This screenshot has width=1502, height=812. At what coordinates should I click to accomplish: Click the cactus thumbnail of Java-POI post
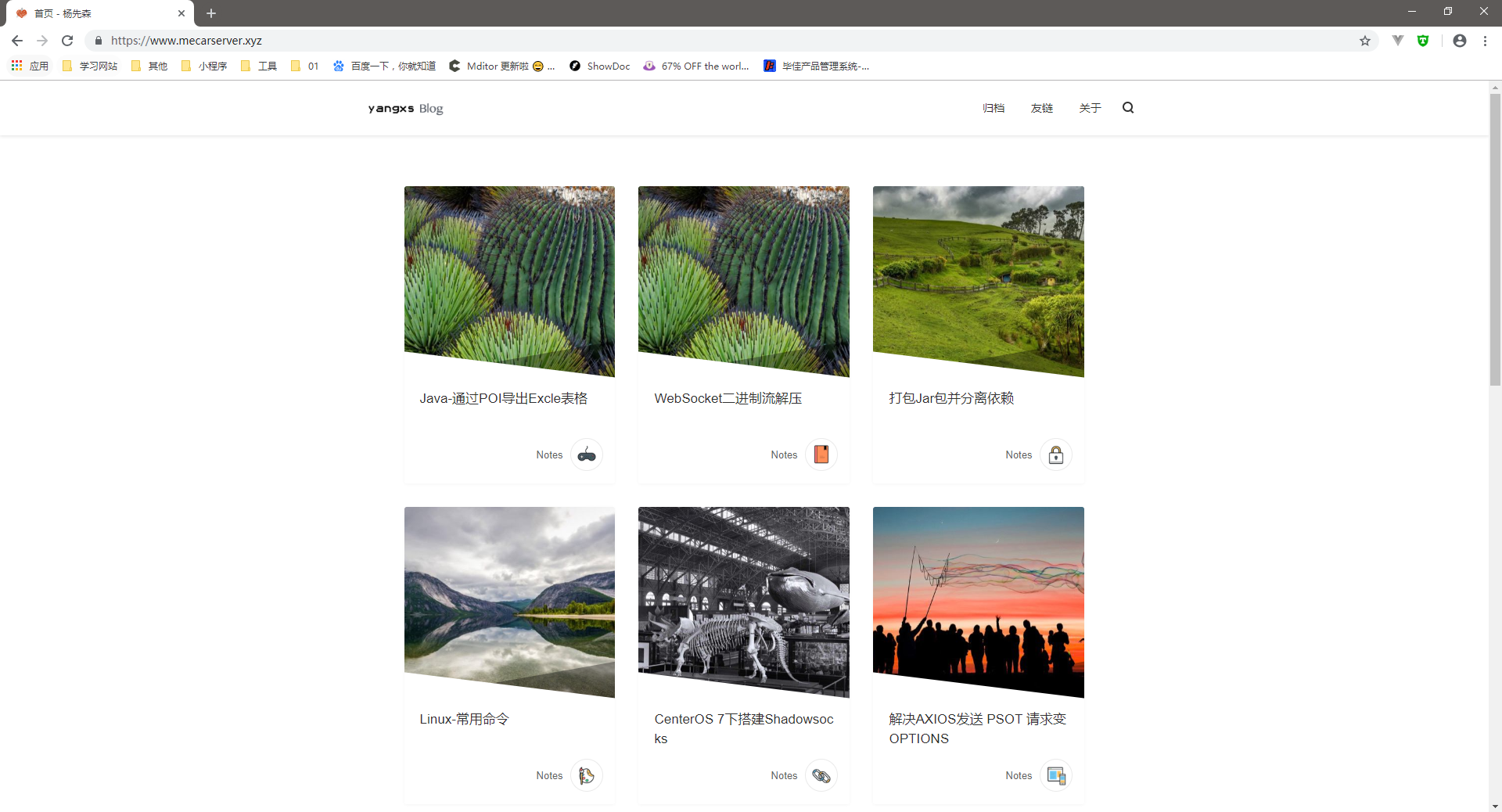click(x=509, y=281)
